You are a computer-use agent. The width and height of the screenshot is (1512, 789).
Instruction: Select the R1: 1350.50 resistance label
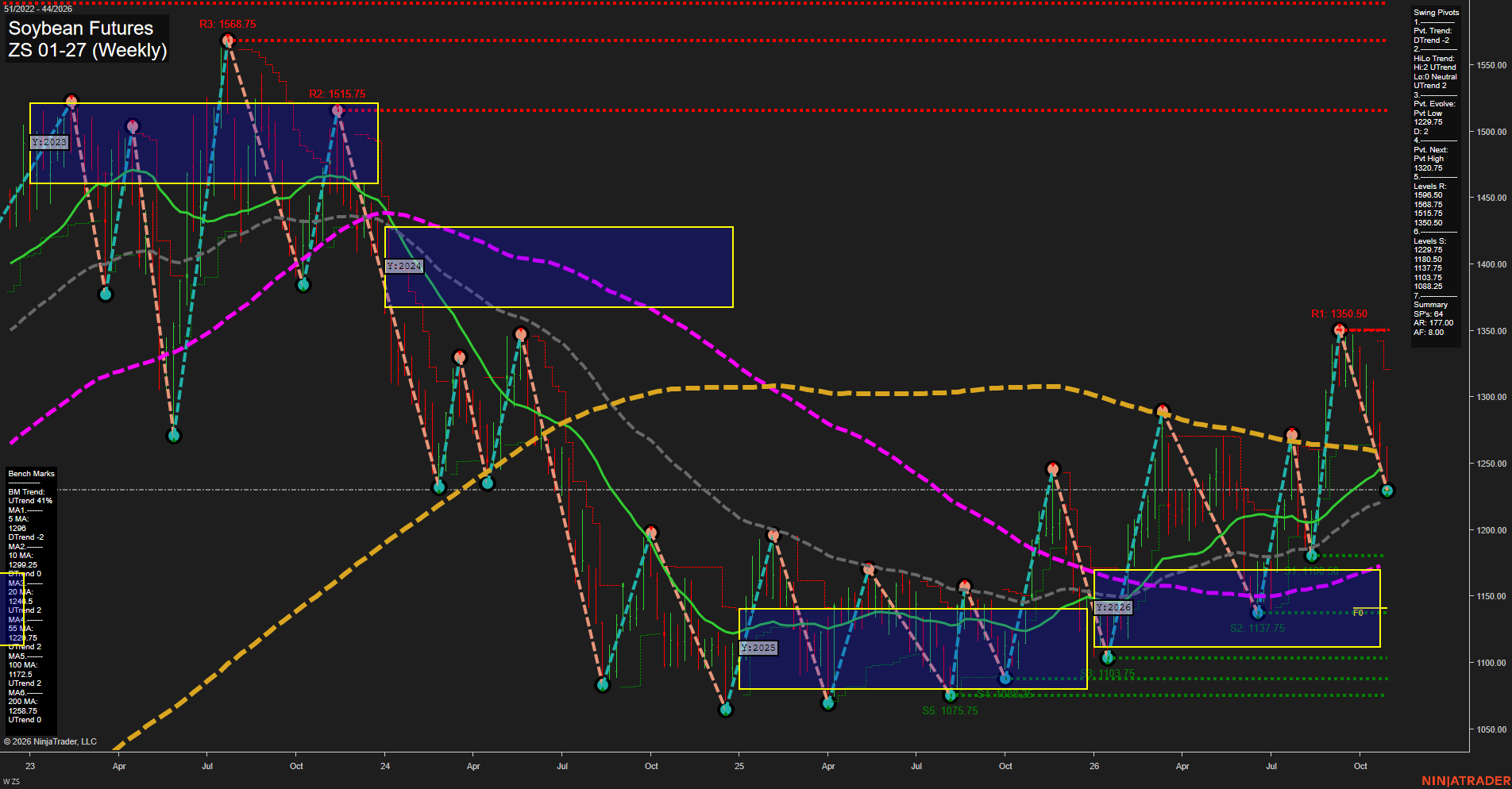coord(1339,314)
